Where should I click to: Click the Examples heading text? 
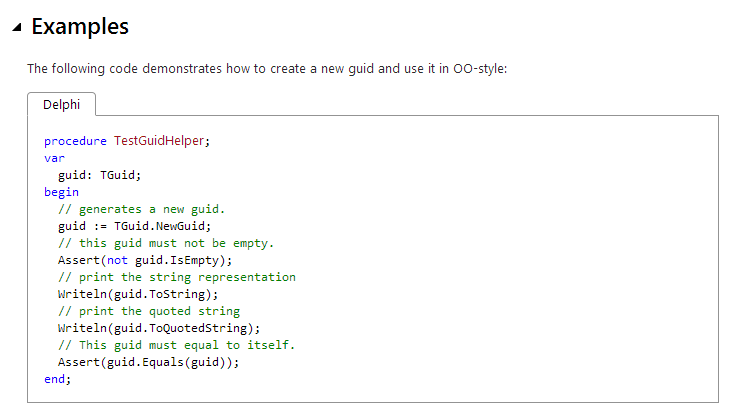click(80, 27)
